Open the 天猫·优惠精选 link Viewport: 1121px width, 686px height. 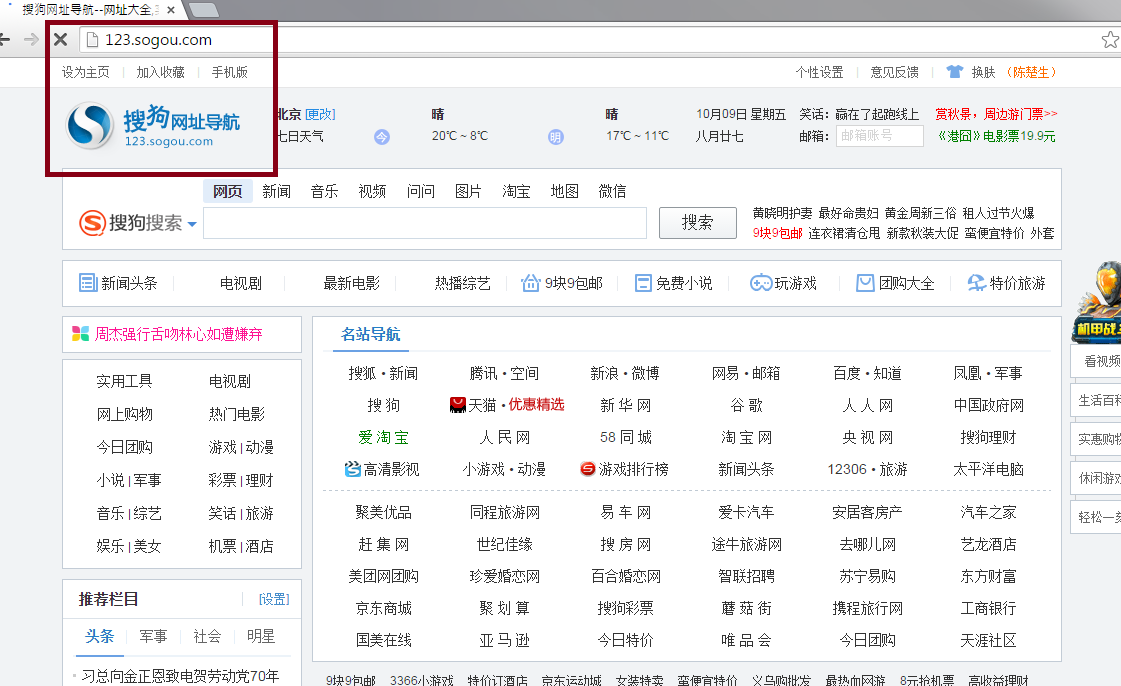pyautogui.click(x=507, y=405)
